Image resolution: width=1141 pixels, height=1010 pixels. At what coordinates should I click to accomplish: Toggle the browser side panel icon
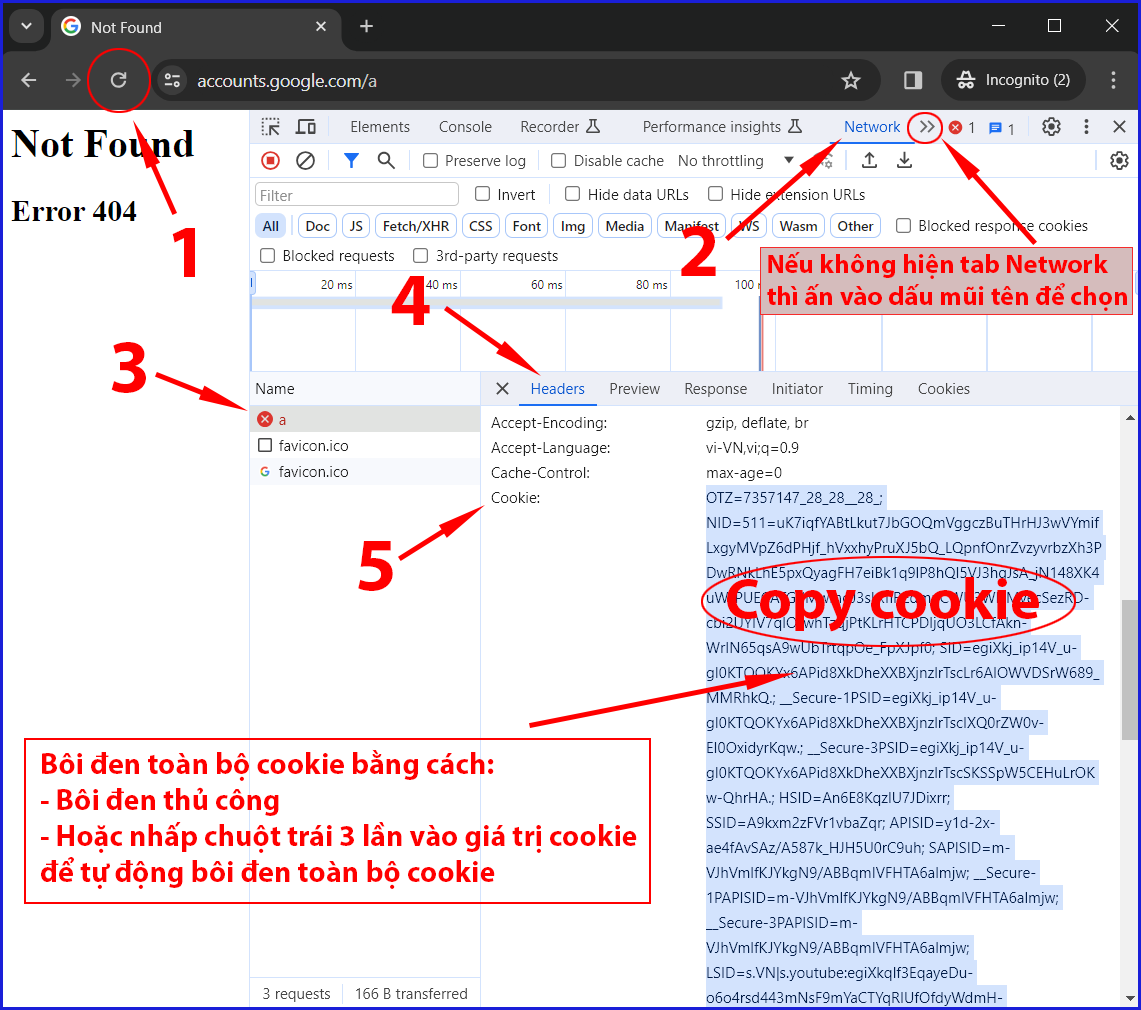(913, 80)
